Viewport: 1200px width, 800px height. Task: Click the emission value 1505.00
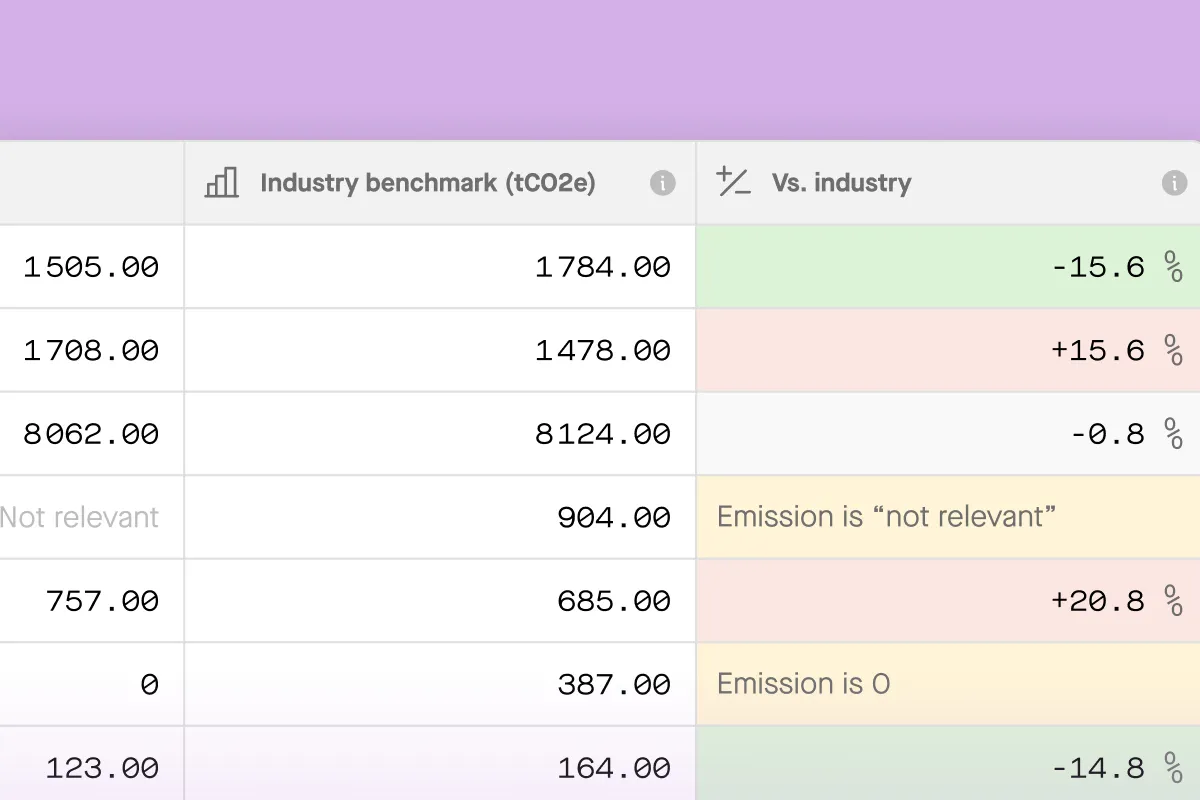[91, 267]
